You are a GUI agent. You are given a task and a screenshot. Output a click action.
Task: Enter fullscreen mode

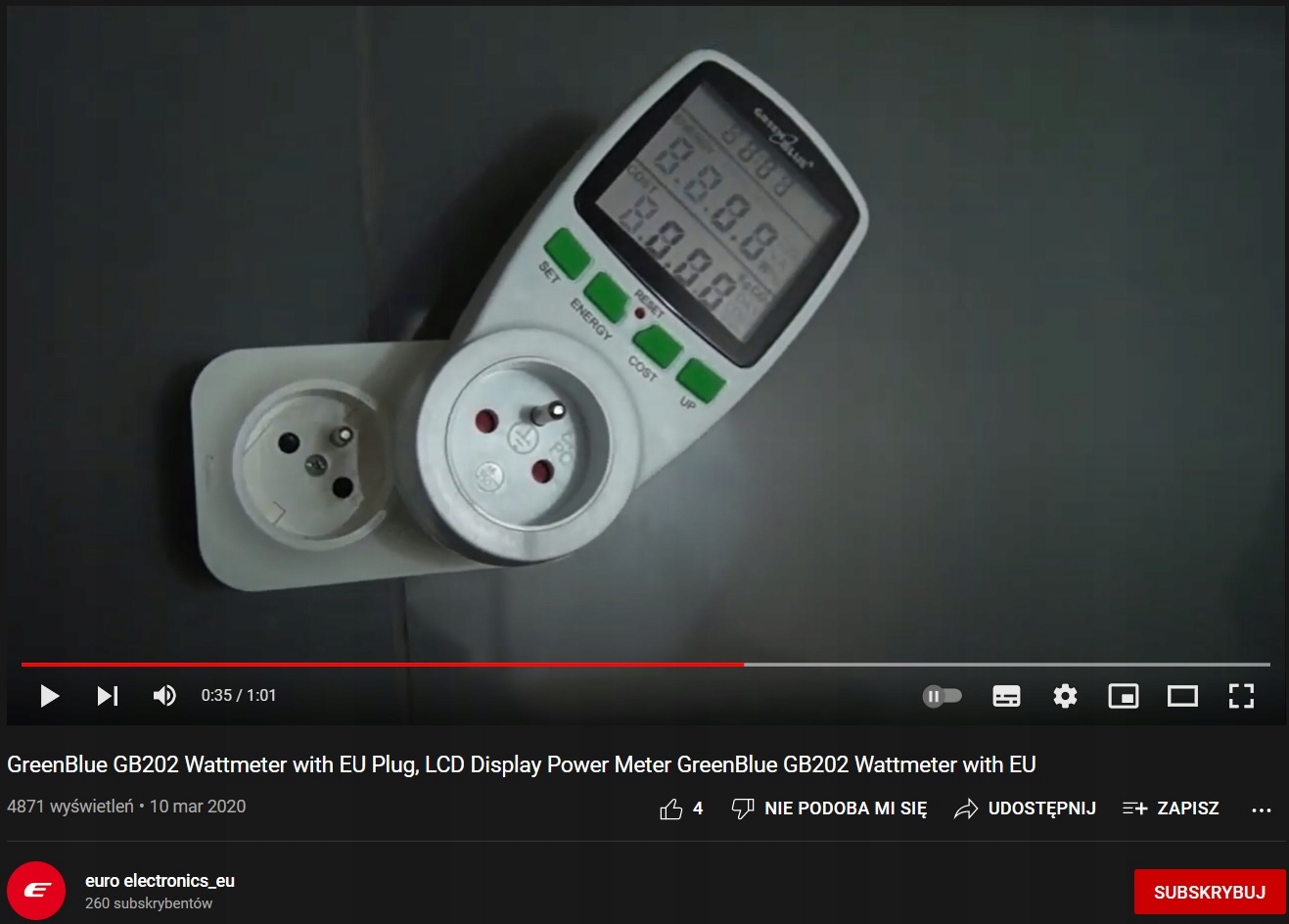tap(1241, 696)
